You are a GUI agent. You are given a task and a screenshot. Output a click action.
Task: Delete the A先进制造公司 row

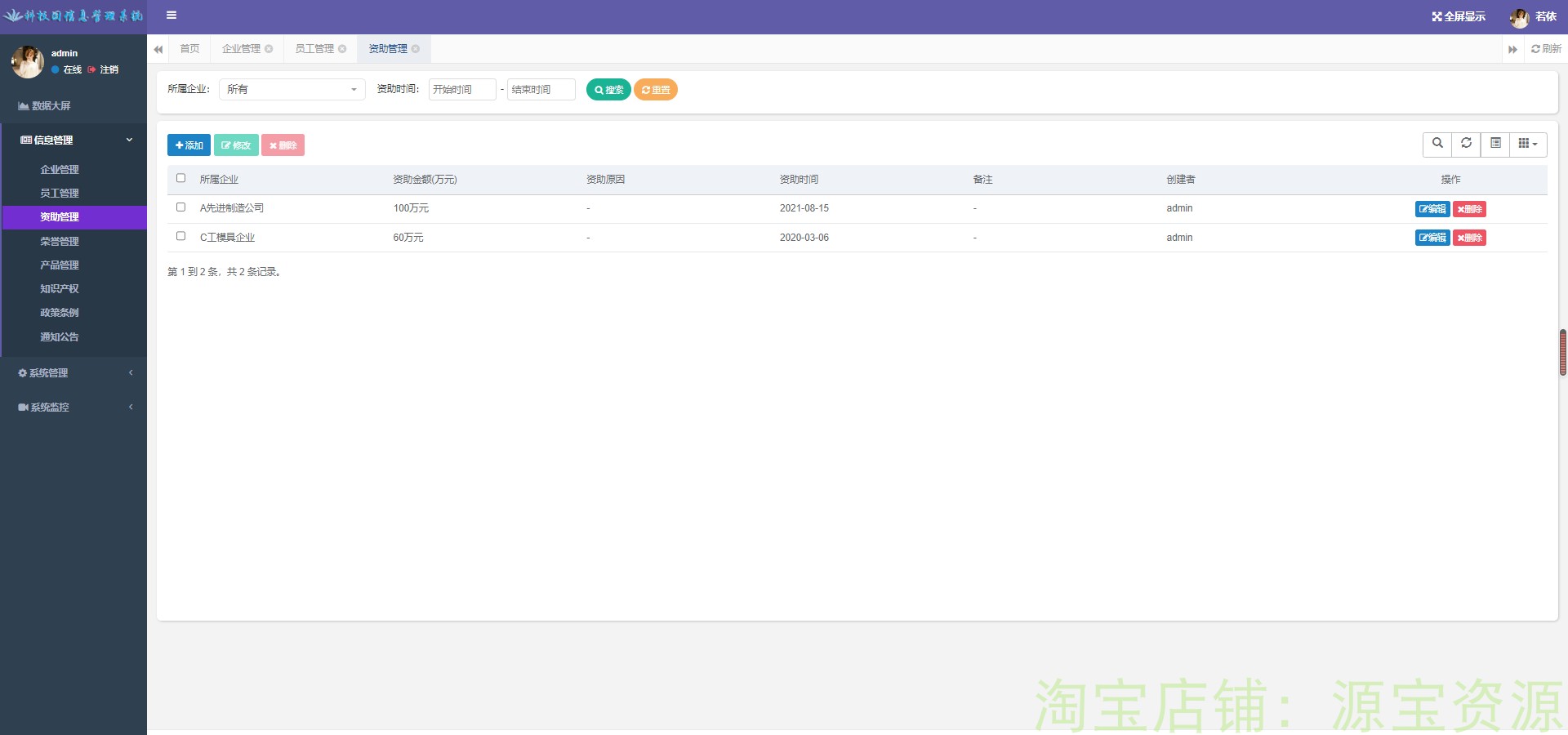coord(1469,209)
